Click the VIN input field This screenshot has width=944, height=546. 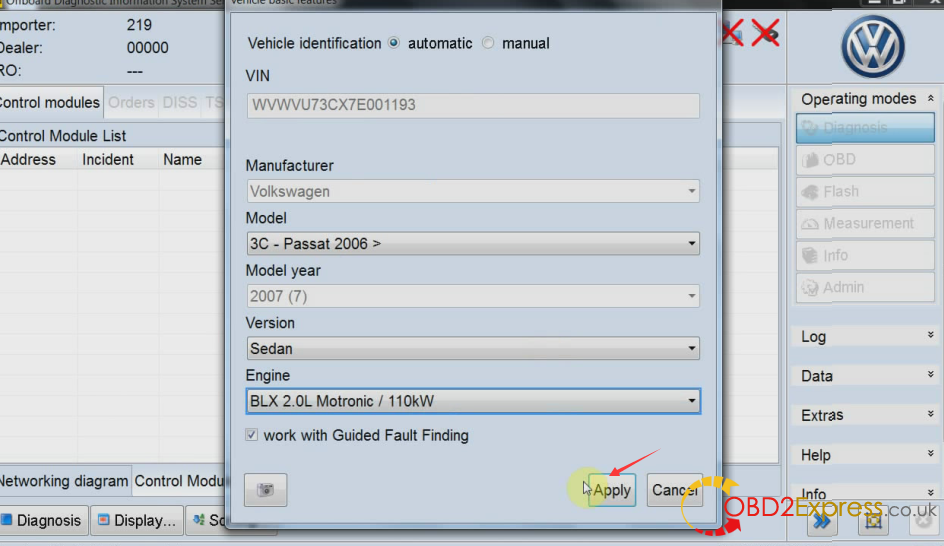(x=473, y=105)
